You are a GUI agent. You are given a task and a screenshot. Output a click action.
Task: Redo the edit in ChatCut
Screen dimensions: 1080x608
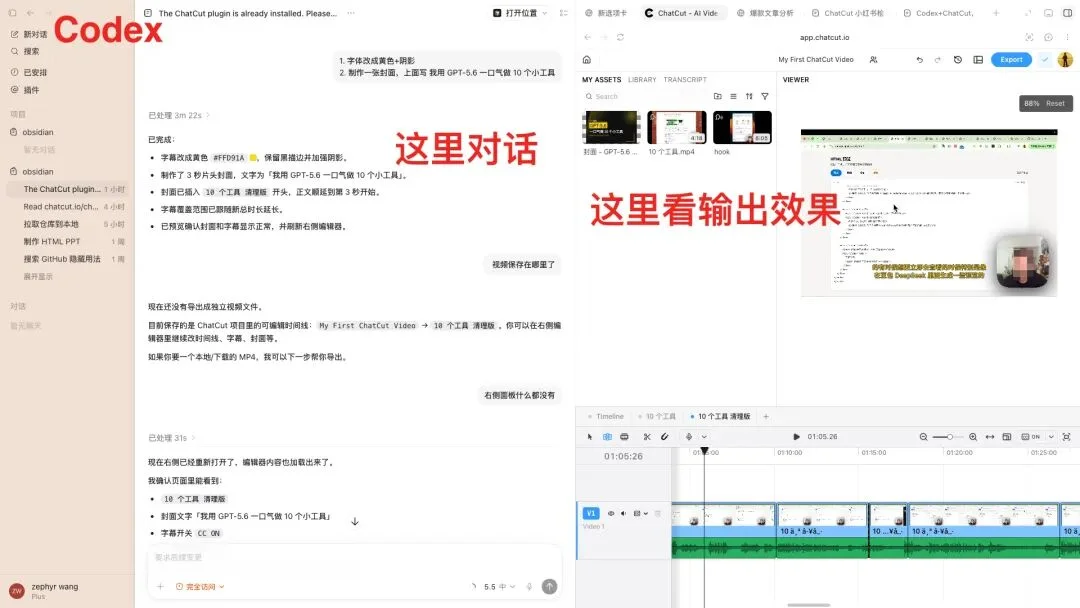pos(937,60)
